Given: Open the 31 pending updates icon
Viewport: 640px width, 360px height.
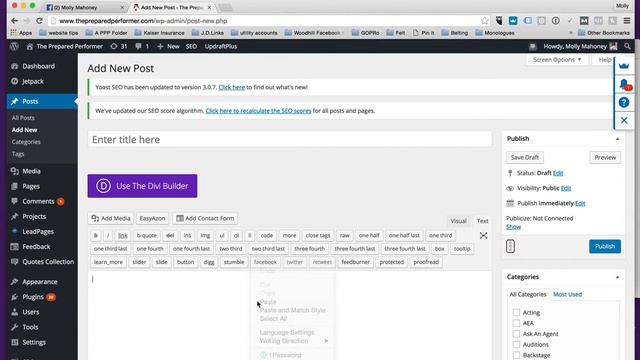Looking at the screenshot, I should (x=119, y=47).
